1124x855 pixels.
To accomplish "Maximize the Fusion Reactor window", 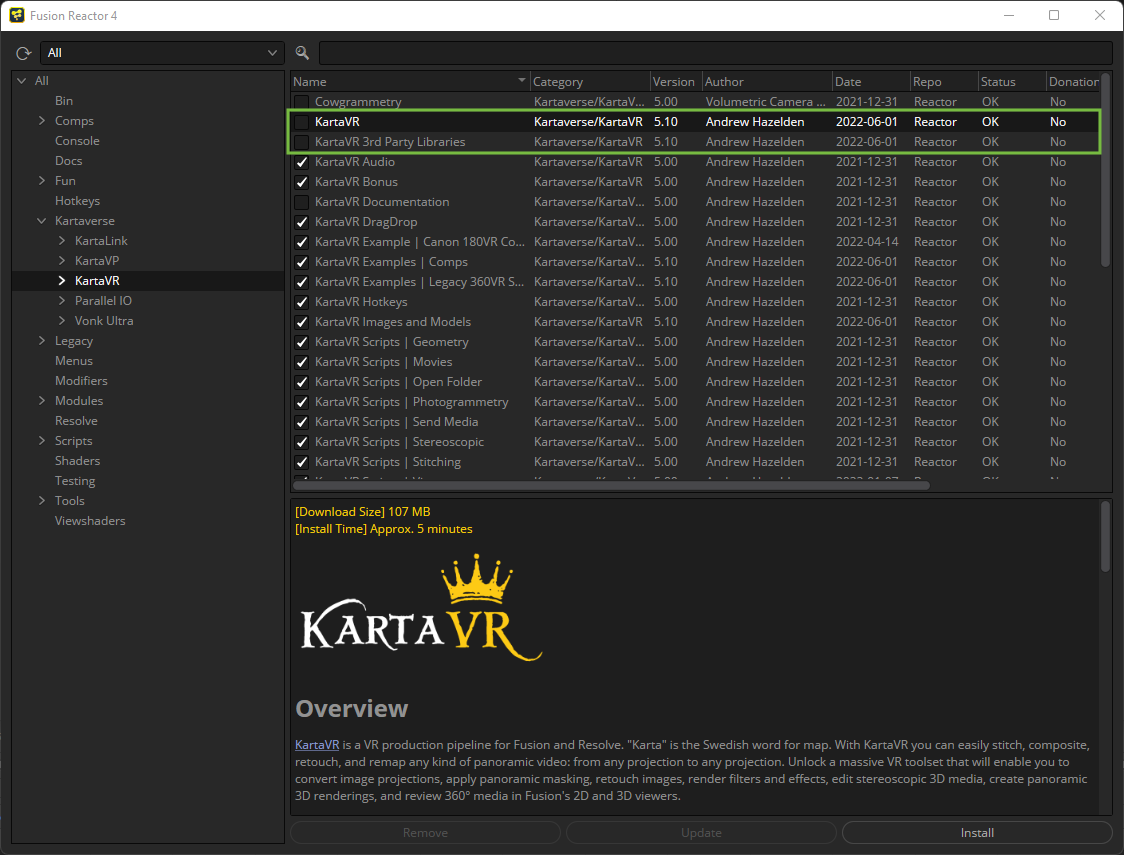I will (1054, 15).
